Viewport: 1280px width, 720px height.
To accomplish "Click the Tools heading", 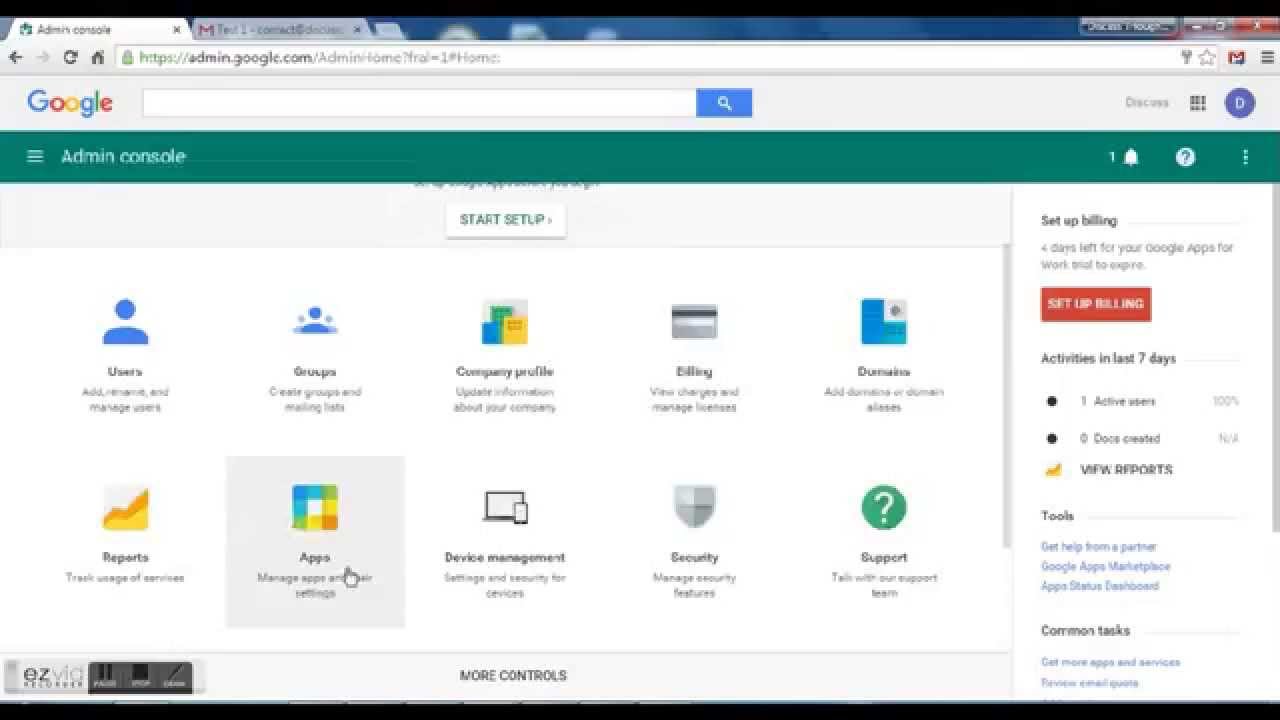I will 1057,516.
